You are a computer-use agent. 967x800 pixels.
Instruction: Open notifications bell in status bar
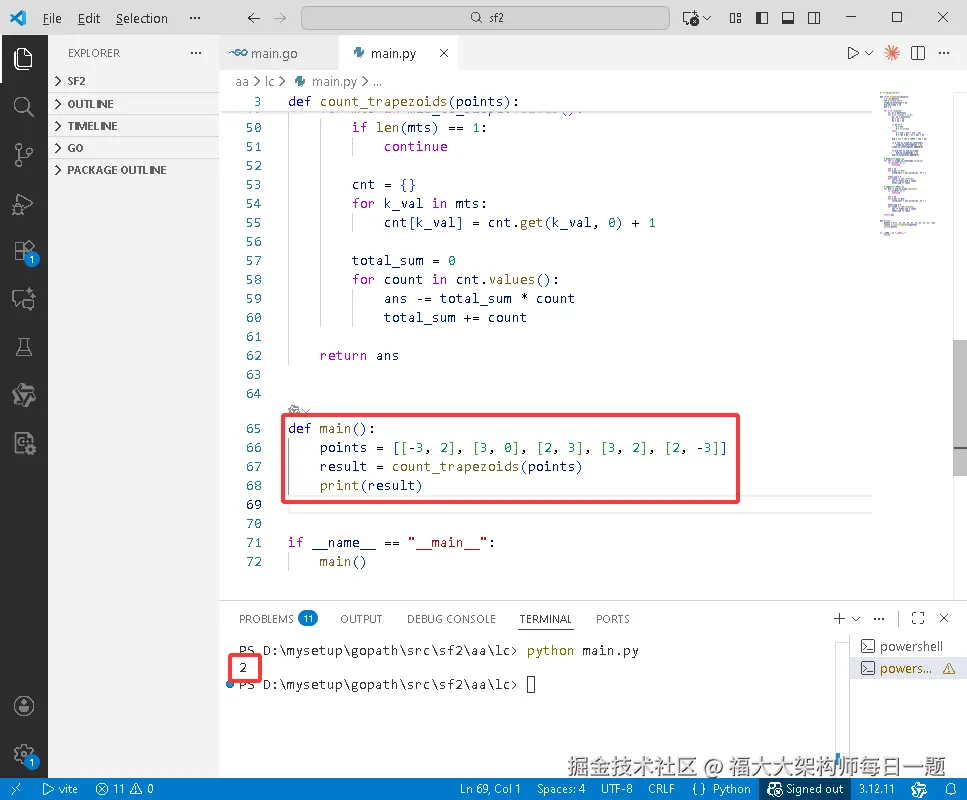[x=950, y=789]
